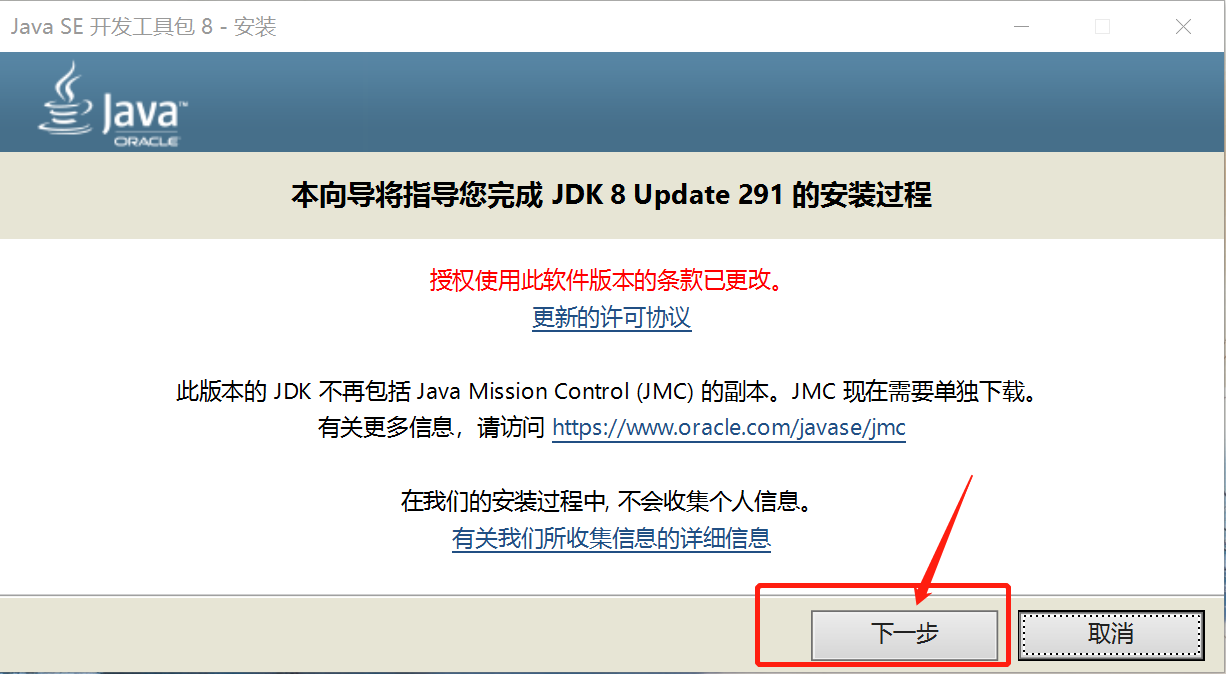Click the blue banner area beside the logo
Image resolution: width=1226 pixels, height=674 pixels.
pyautogui.click(x=700, y=102)
